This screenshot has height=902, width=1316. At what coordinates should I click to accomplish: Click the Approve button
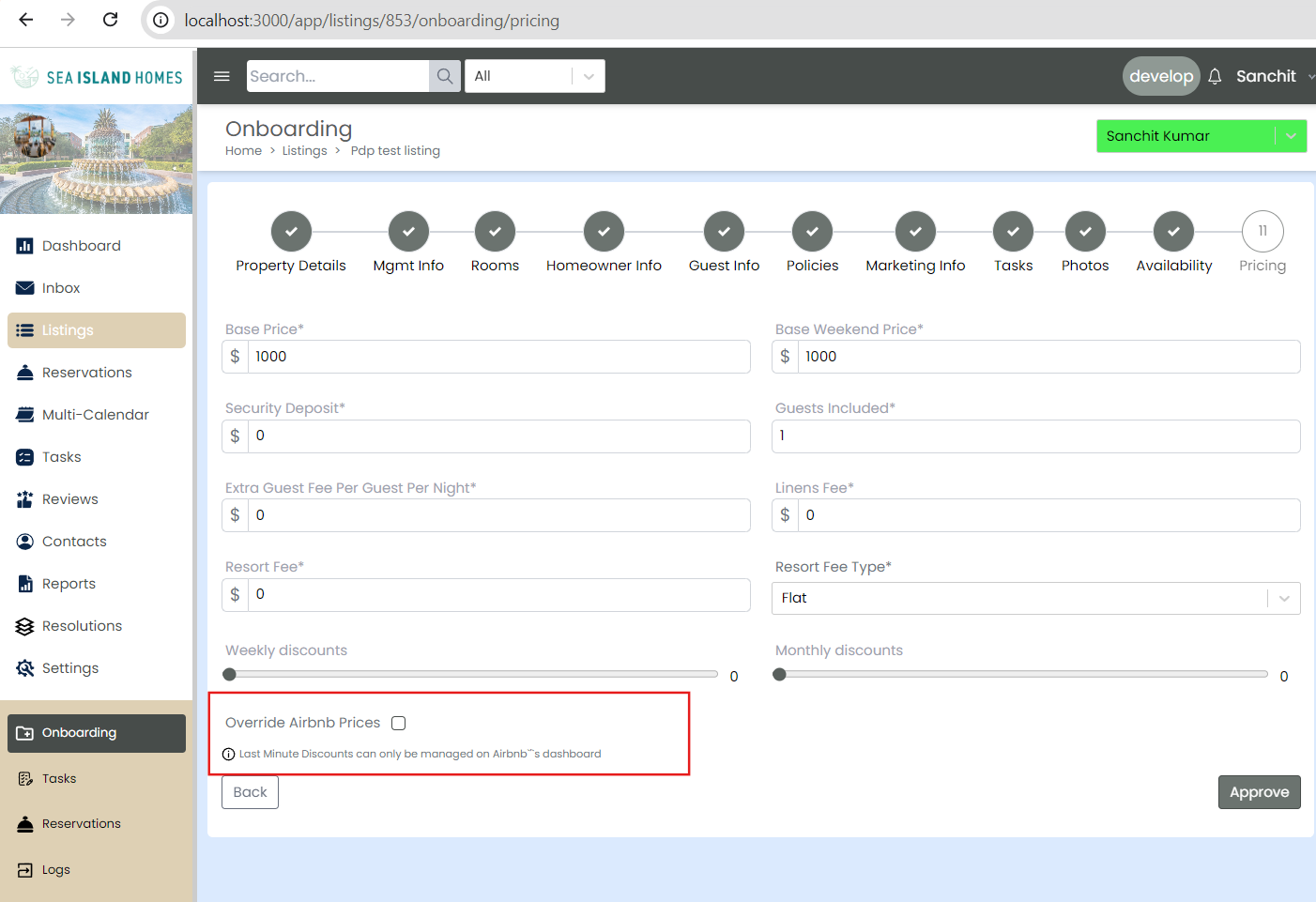tap(1260, 792)
